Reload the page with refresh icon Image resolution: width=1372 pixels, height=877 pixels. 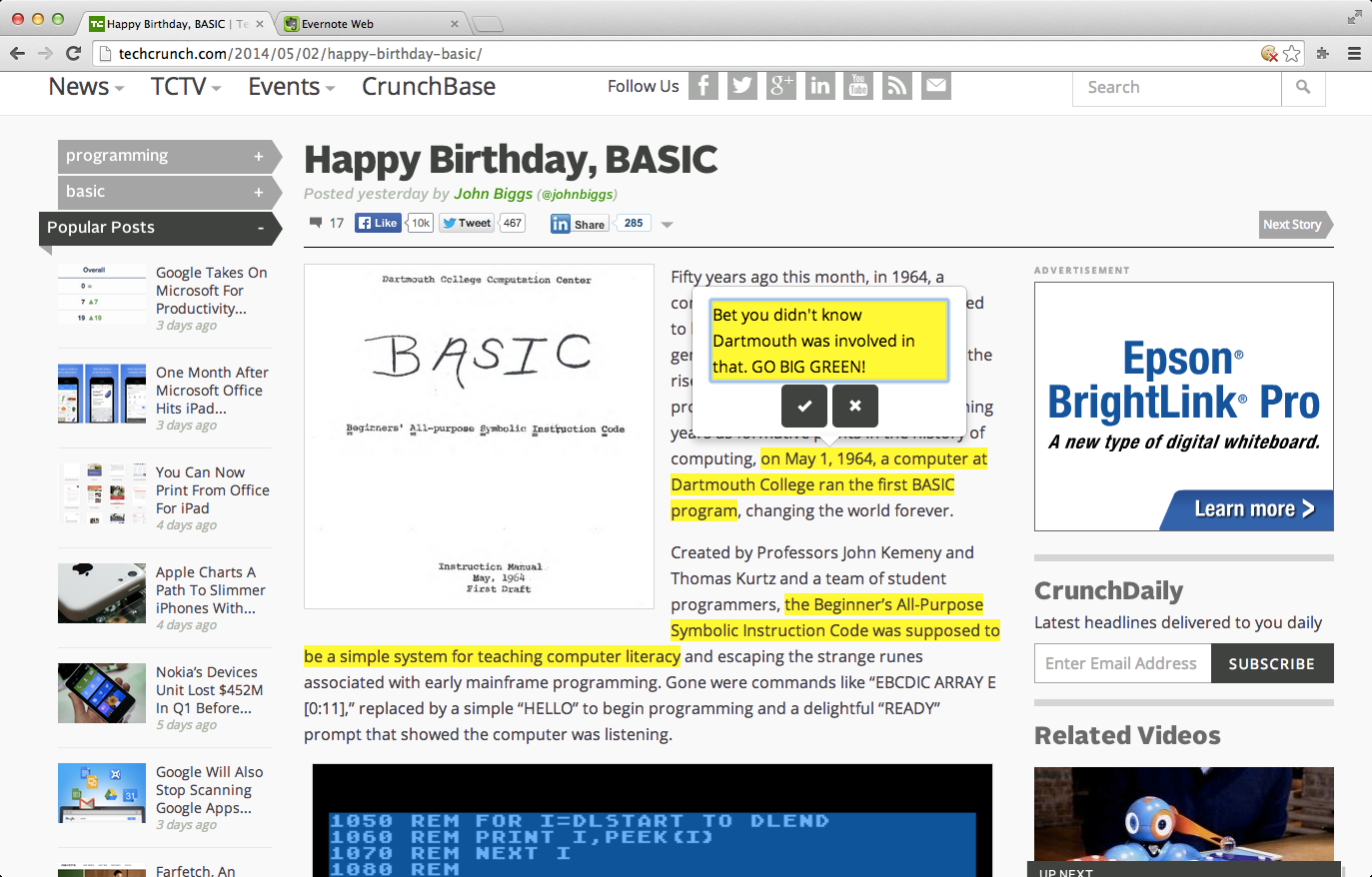[x=73, y=53]
